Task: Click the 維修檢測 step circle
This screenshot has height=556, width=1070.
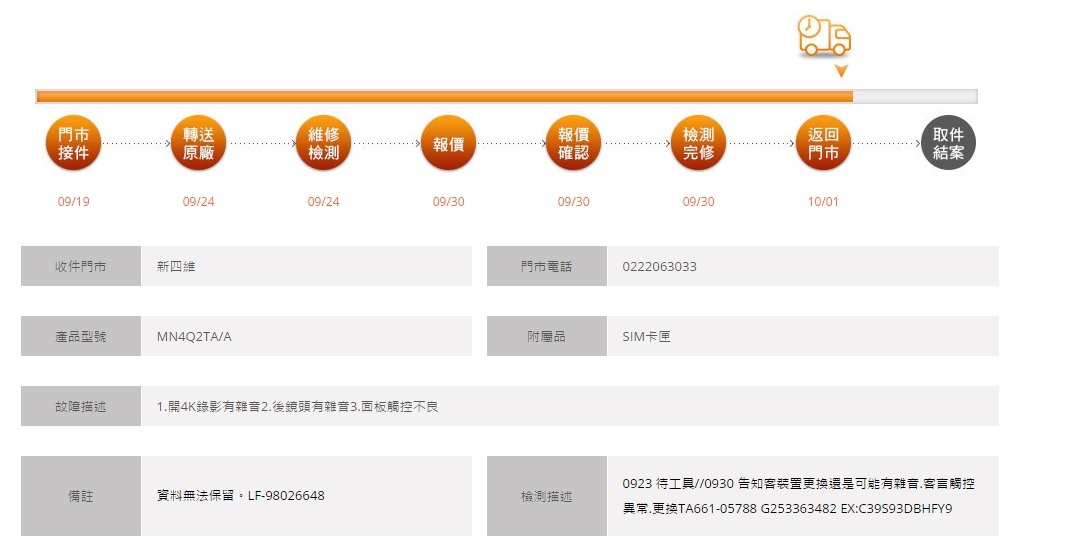Action: pos(323,143)
